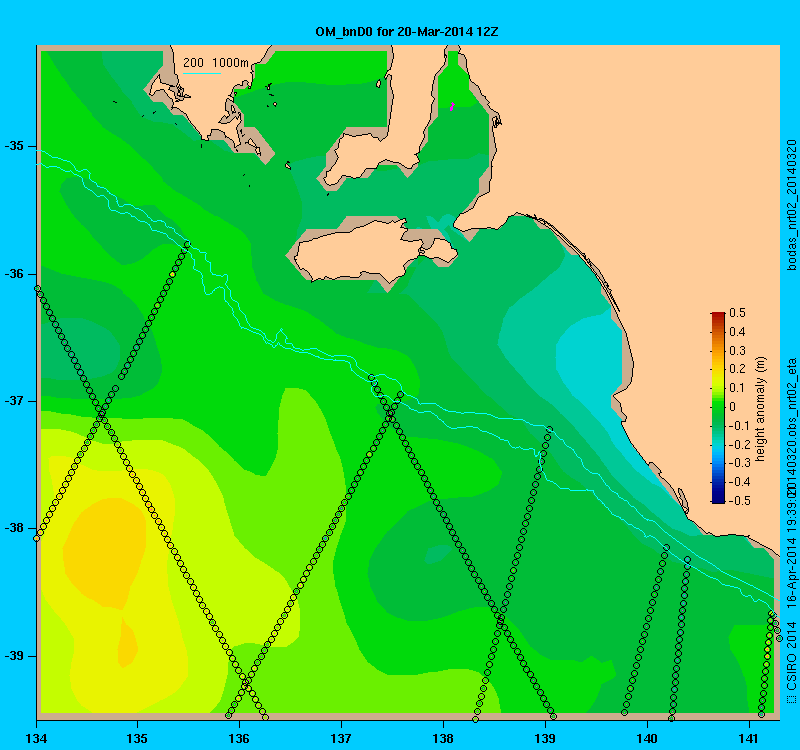Click the magenta marker in the gulf
The width and height of the screenshot is (800, 750).
(x=452, y=106)
